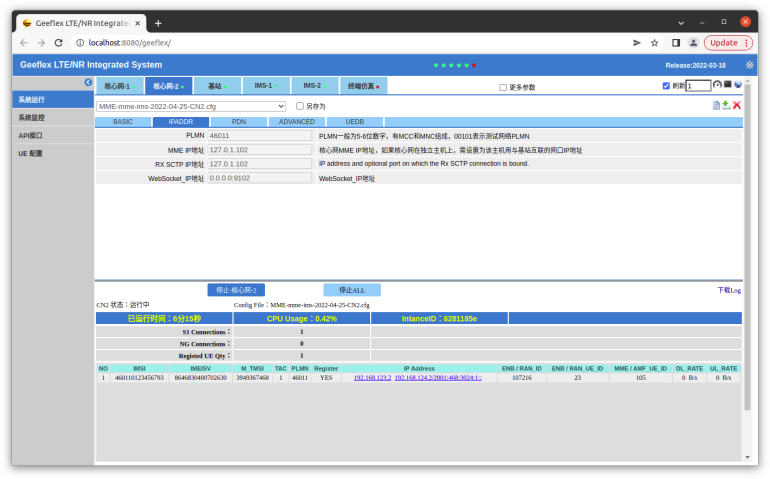View site information icon for localhost
This screenshot has height=479, width=770.
pos(80,43)
